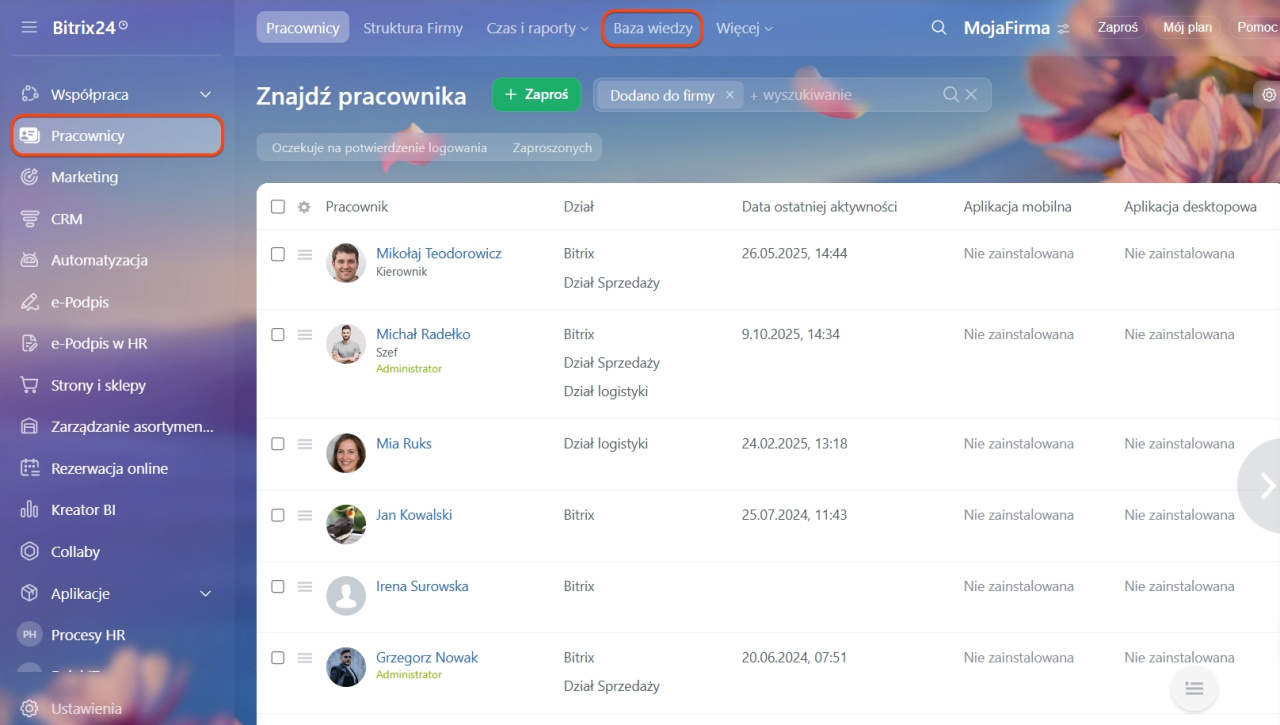The image size is (1280, 725).
Task: Open the Marketing section icon in sidebar
Action: tap(30, 177)
